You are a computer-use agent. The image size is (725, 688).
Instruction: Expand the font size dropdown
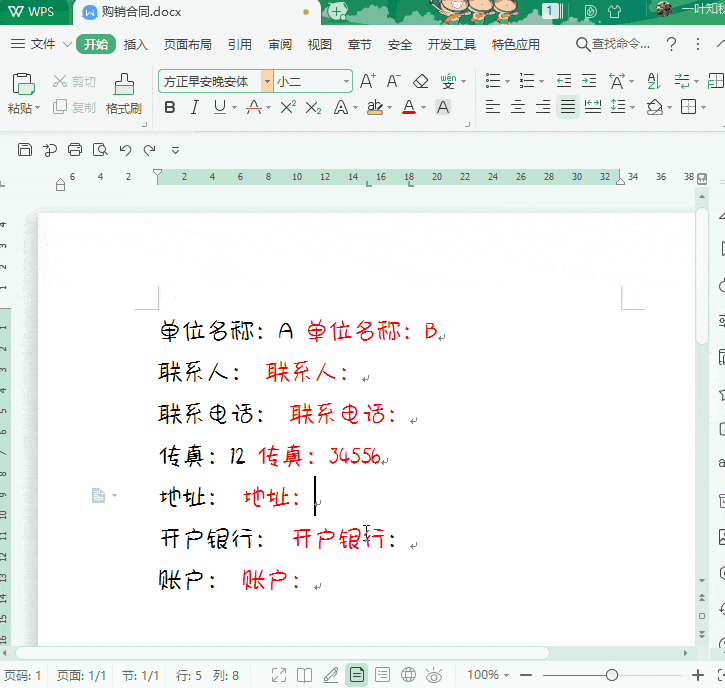(346, 82)
